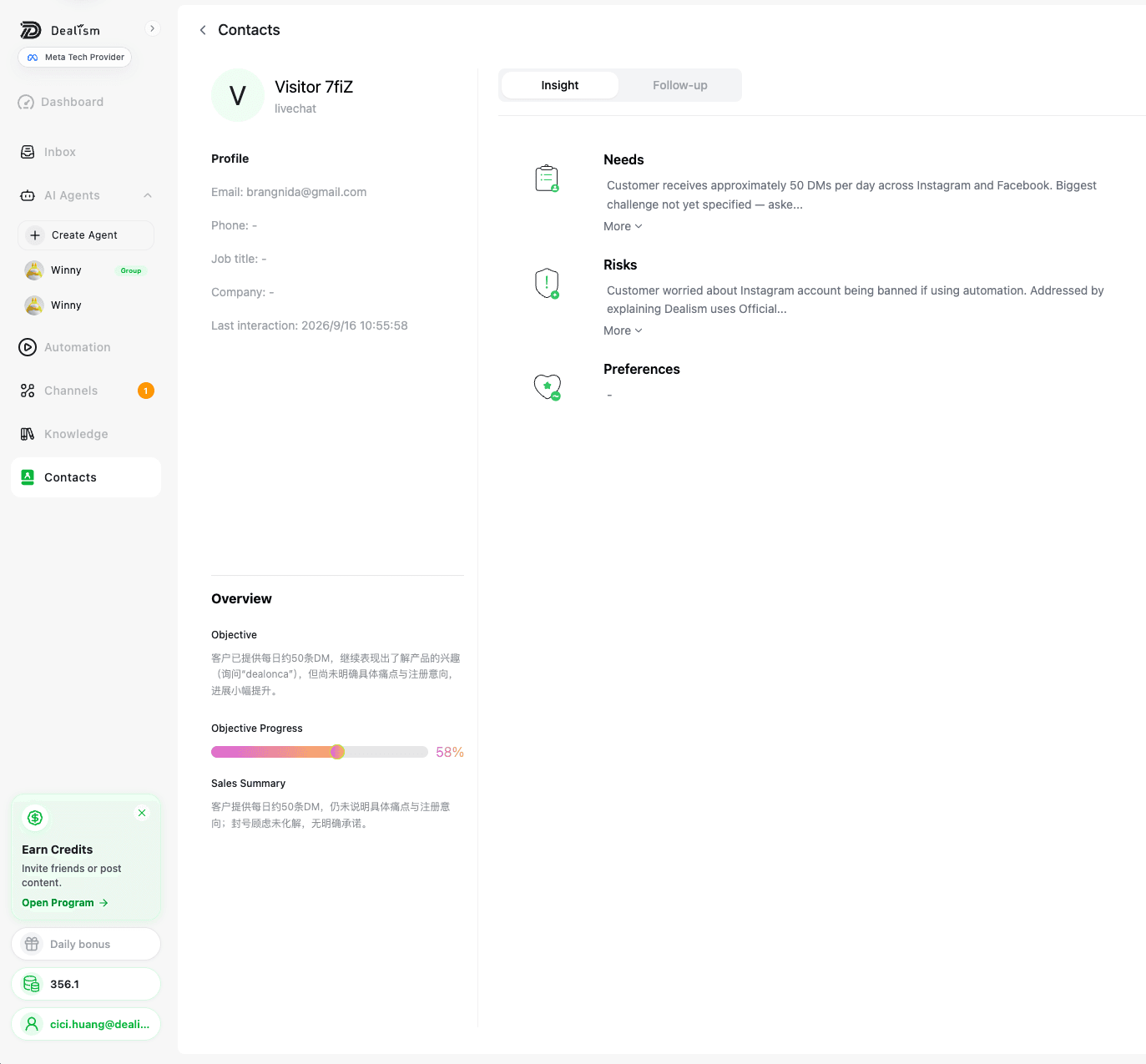Select the Winny agent tagged Group
This screenshot has height=1064, width=1146.
pos(86,270)
